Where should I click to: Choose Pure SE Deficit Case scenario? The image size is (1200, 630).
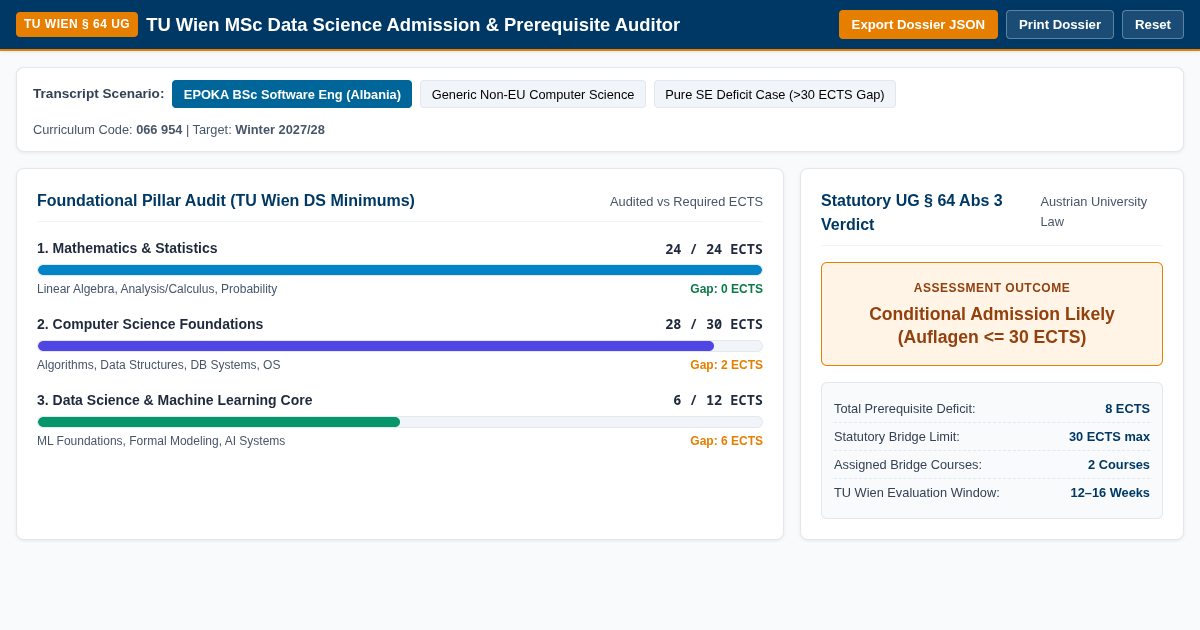pyautogui.click(x=775, y=94)
